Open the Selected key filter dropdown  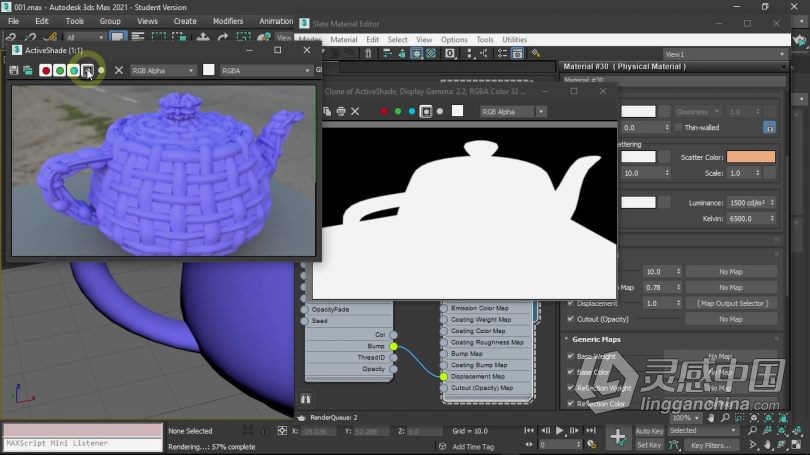pyautogui.click(x=703, y=431)
